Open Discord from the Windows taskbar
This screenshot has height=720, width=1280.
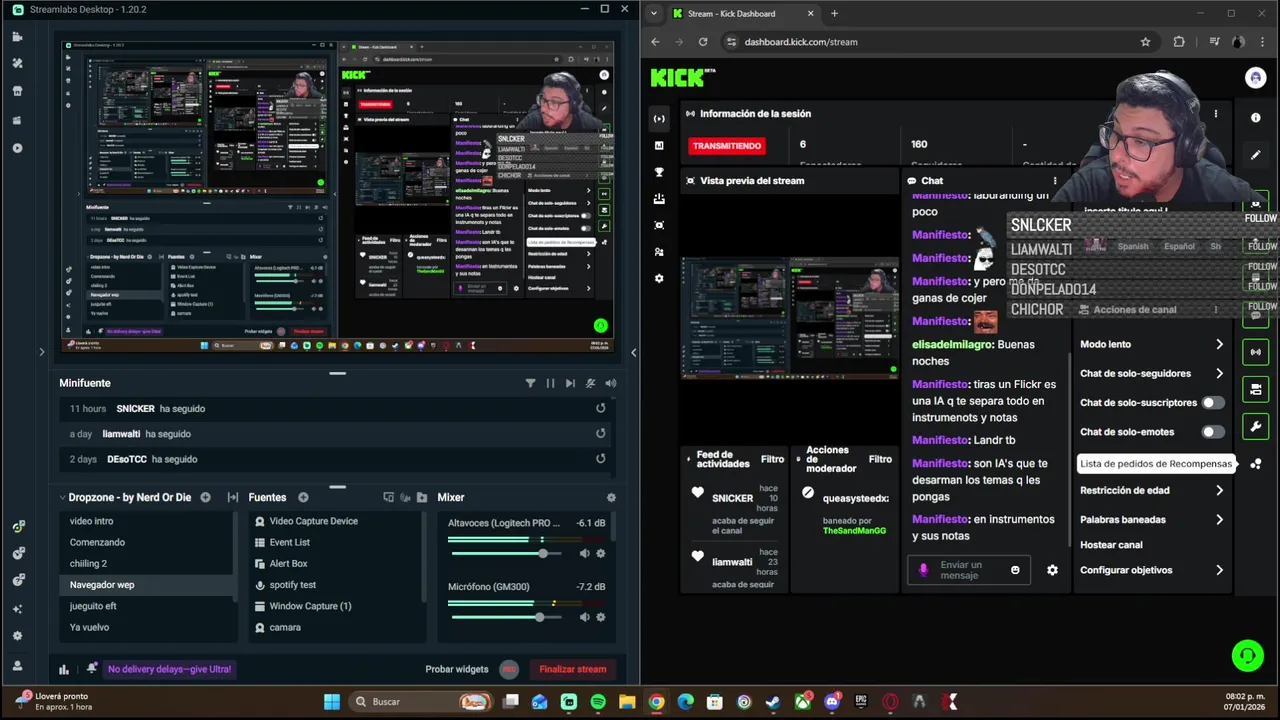point(832,702)
